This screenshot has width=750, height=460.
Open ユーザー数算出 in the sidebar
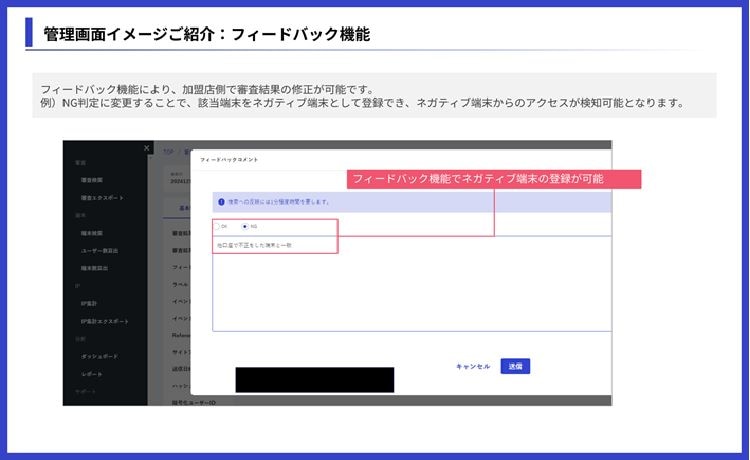pos(99,251)
